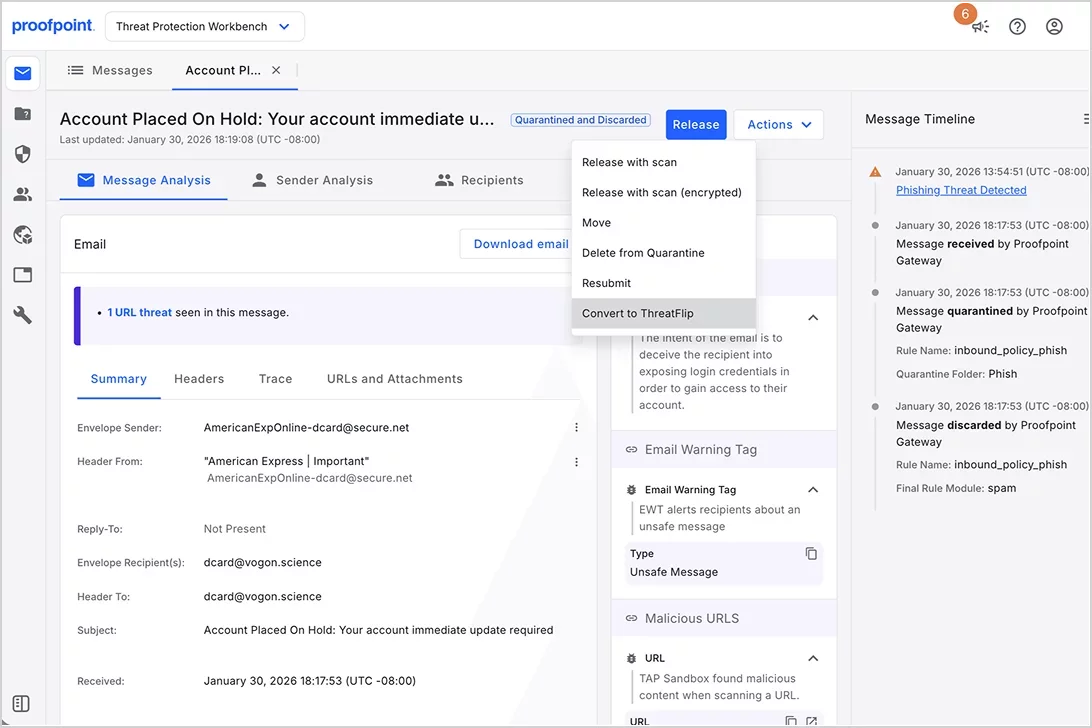Open Threat Protection Workbench dropdown
This screenshot has width=1092, height=728.
point(205,26)
